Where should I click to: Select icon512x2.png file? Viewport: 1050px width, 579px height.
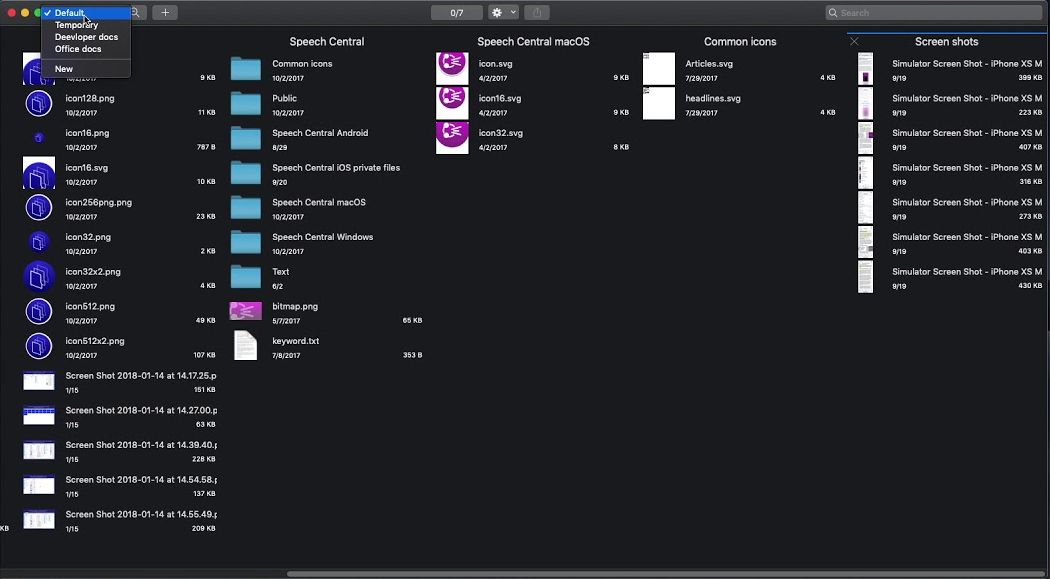(x=119, y=348)
